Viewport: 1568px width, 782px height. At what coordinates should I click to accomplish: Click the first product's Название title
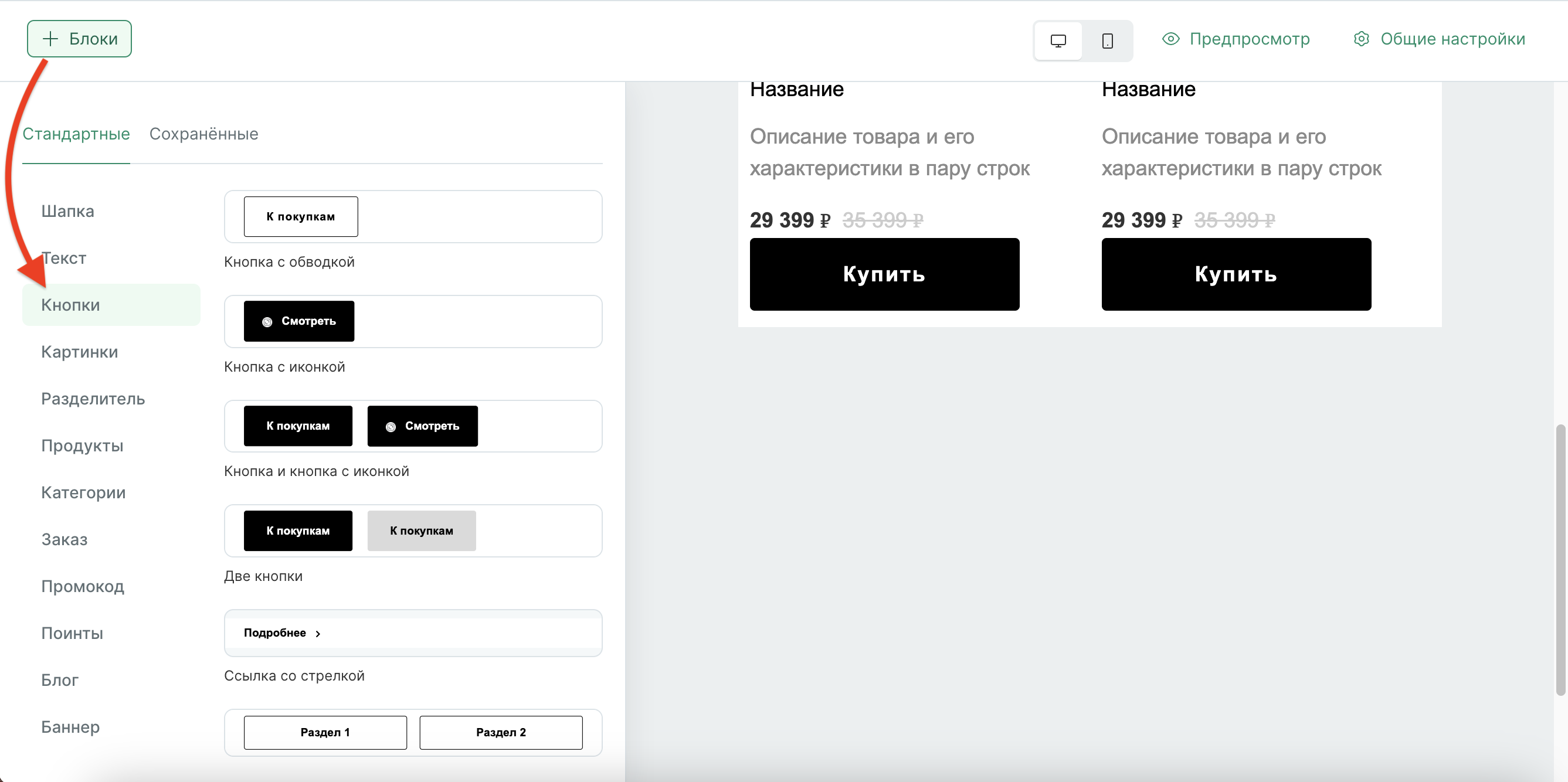pos(797,90)
